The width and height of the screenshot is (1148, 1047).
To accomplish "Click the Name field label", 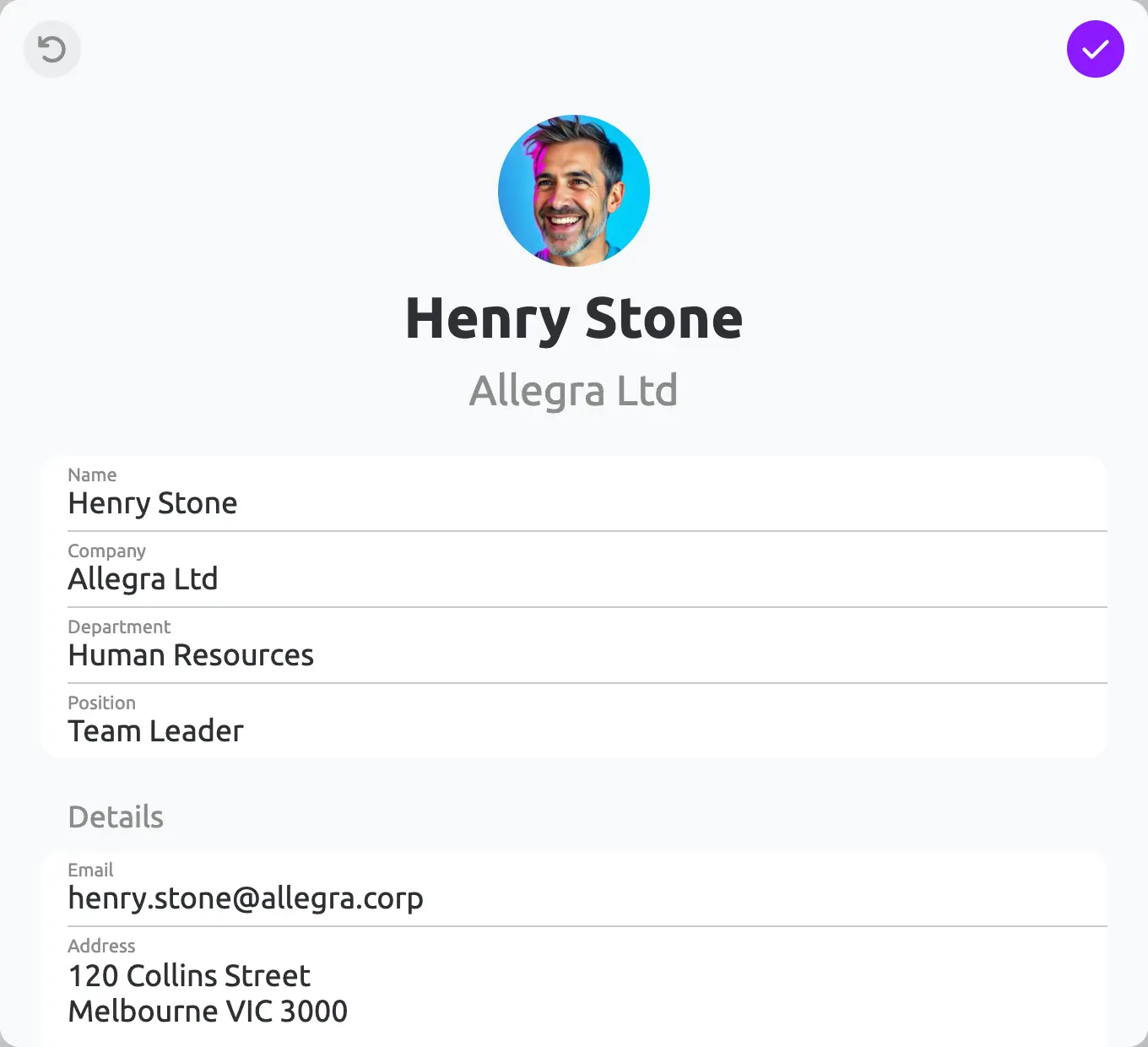I will pyautogui.click(x=92, y=475).
